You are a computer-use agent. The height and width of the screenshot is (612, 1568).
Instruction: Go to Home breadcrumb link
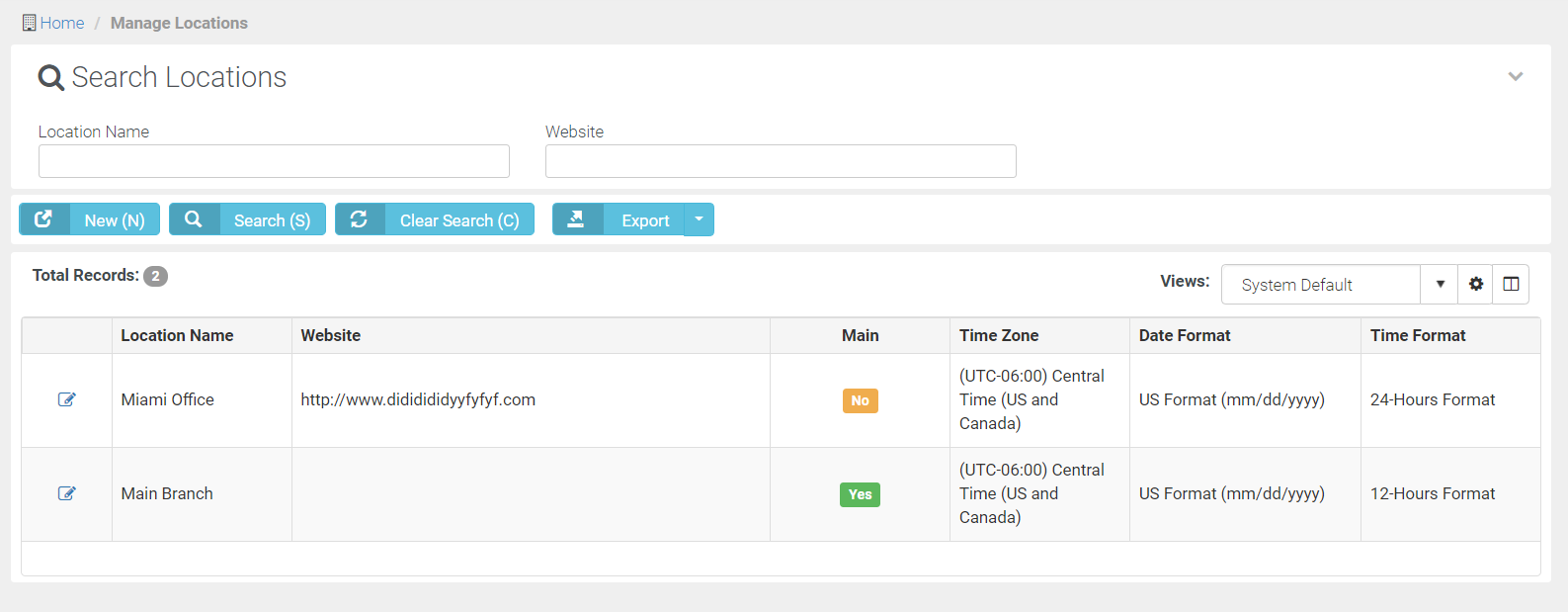point(62,23)
